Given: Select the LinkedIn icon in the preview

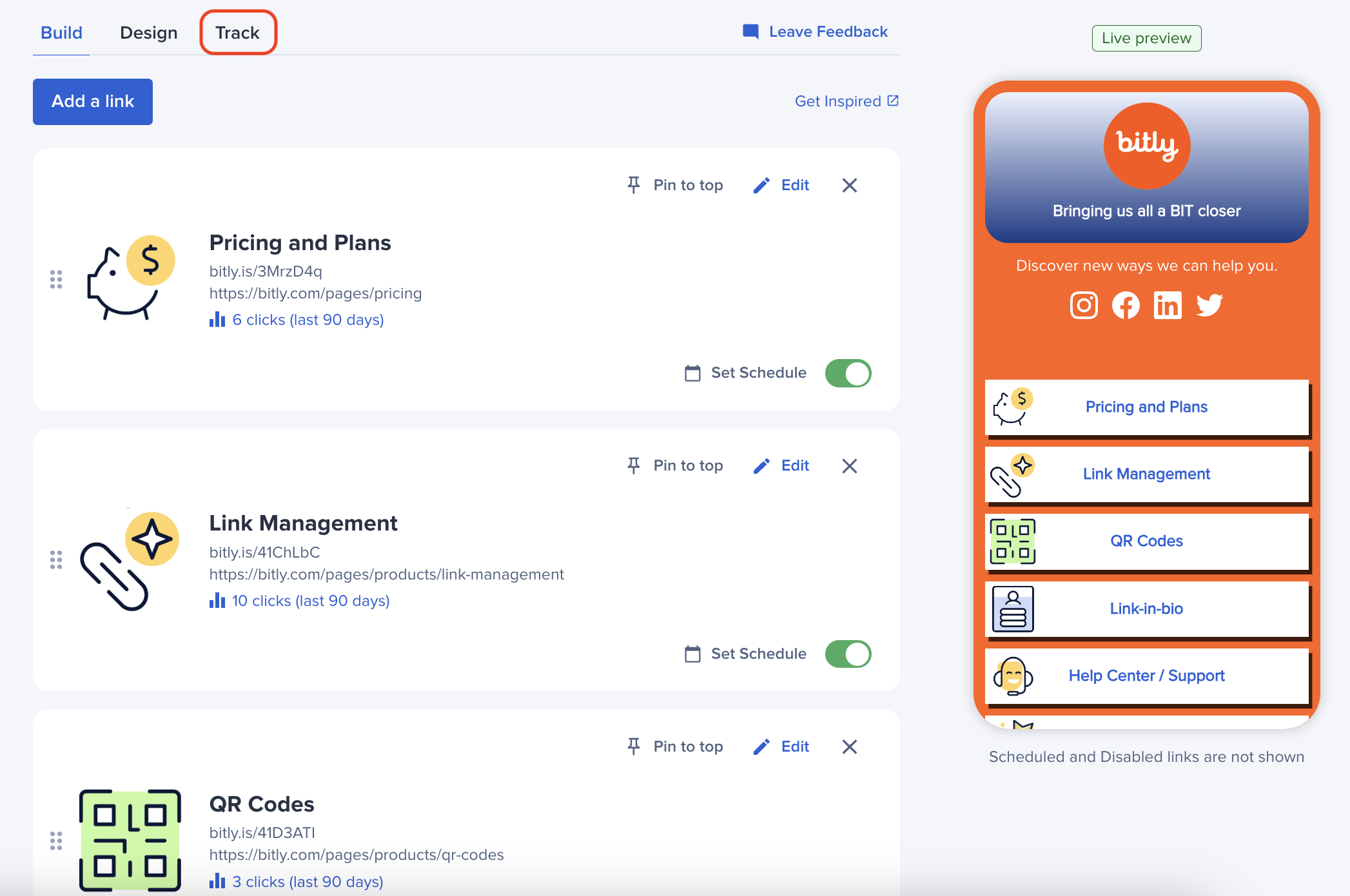Looking at the screenshot, I should point(1168,306).
